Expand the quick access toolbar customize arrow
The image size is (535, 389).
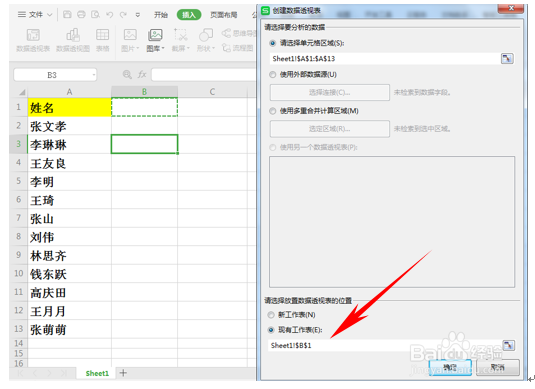(x=138, y=15)
